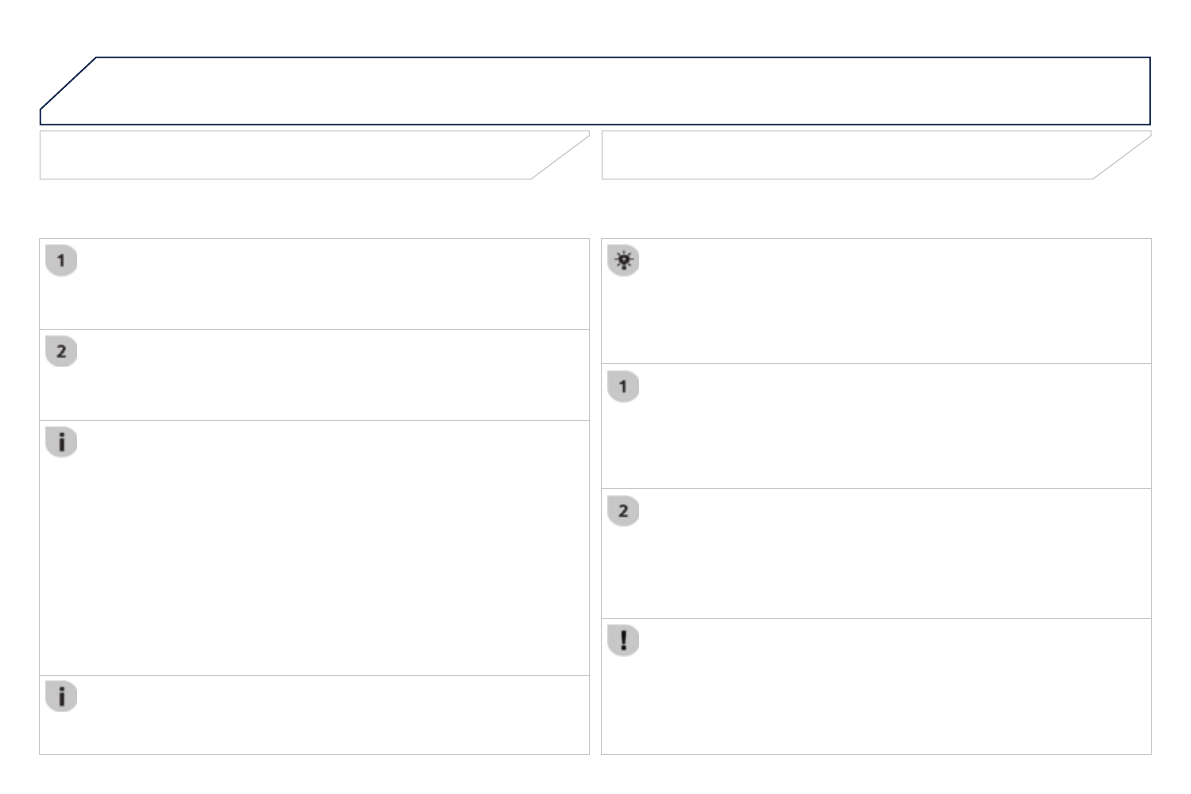The image size is (1191, 794).
Task: Click the right section heading box
Action: [x=860, y=155]
